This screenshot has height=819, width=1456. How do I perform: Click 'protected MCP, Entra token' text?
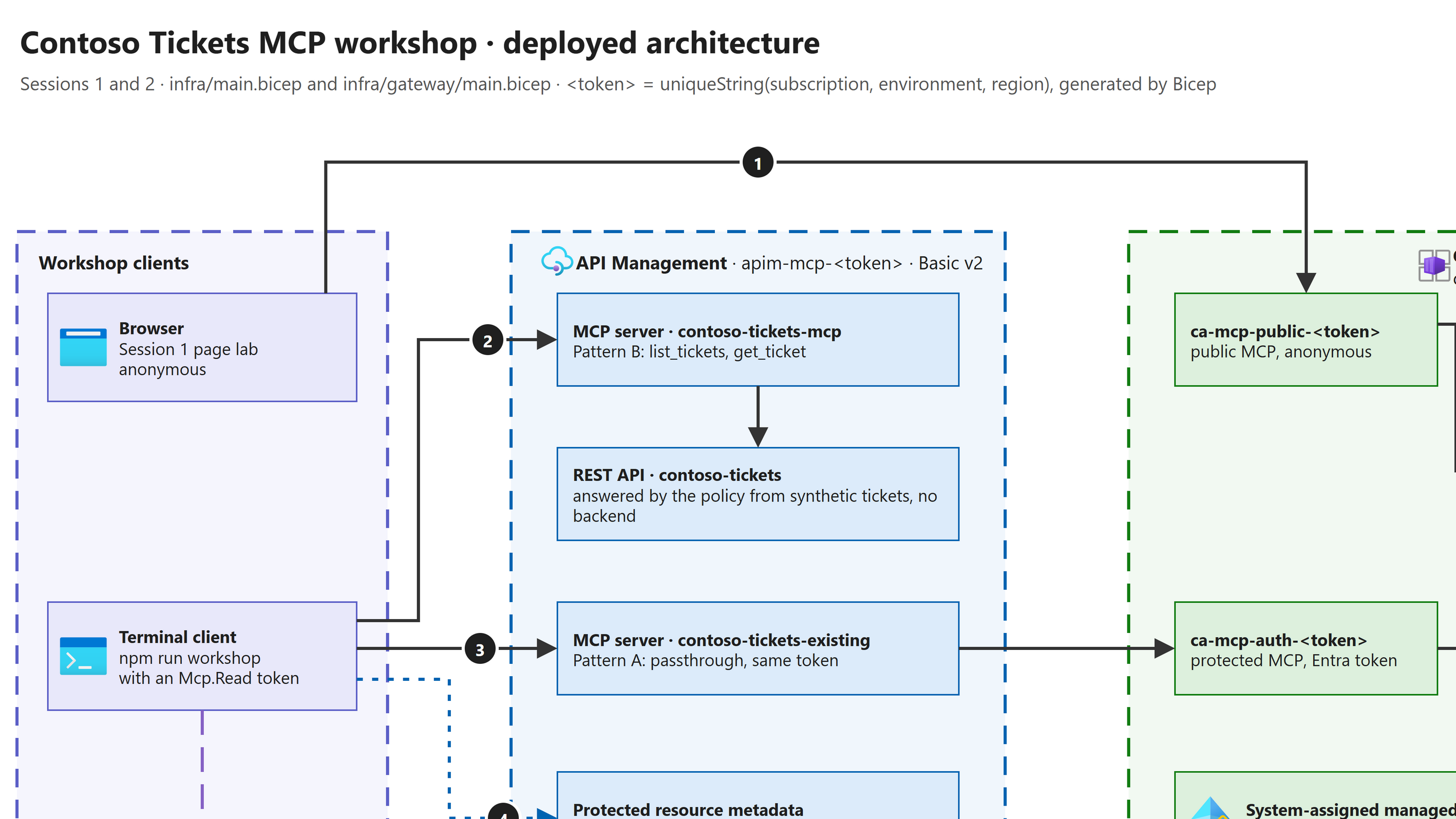(x=1293, y=661)
